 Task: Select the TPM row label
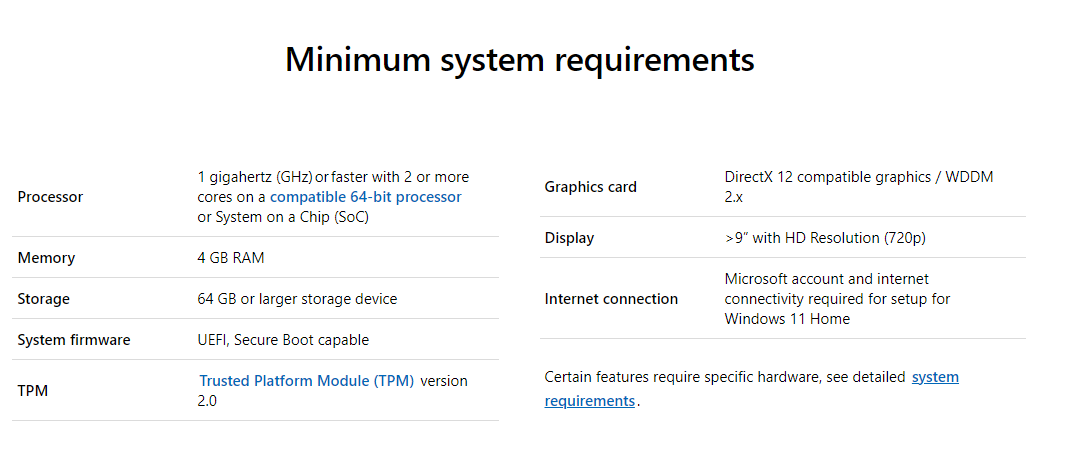[33, 391]
